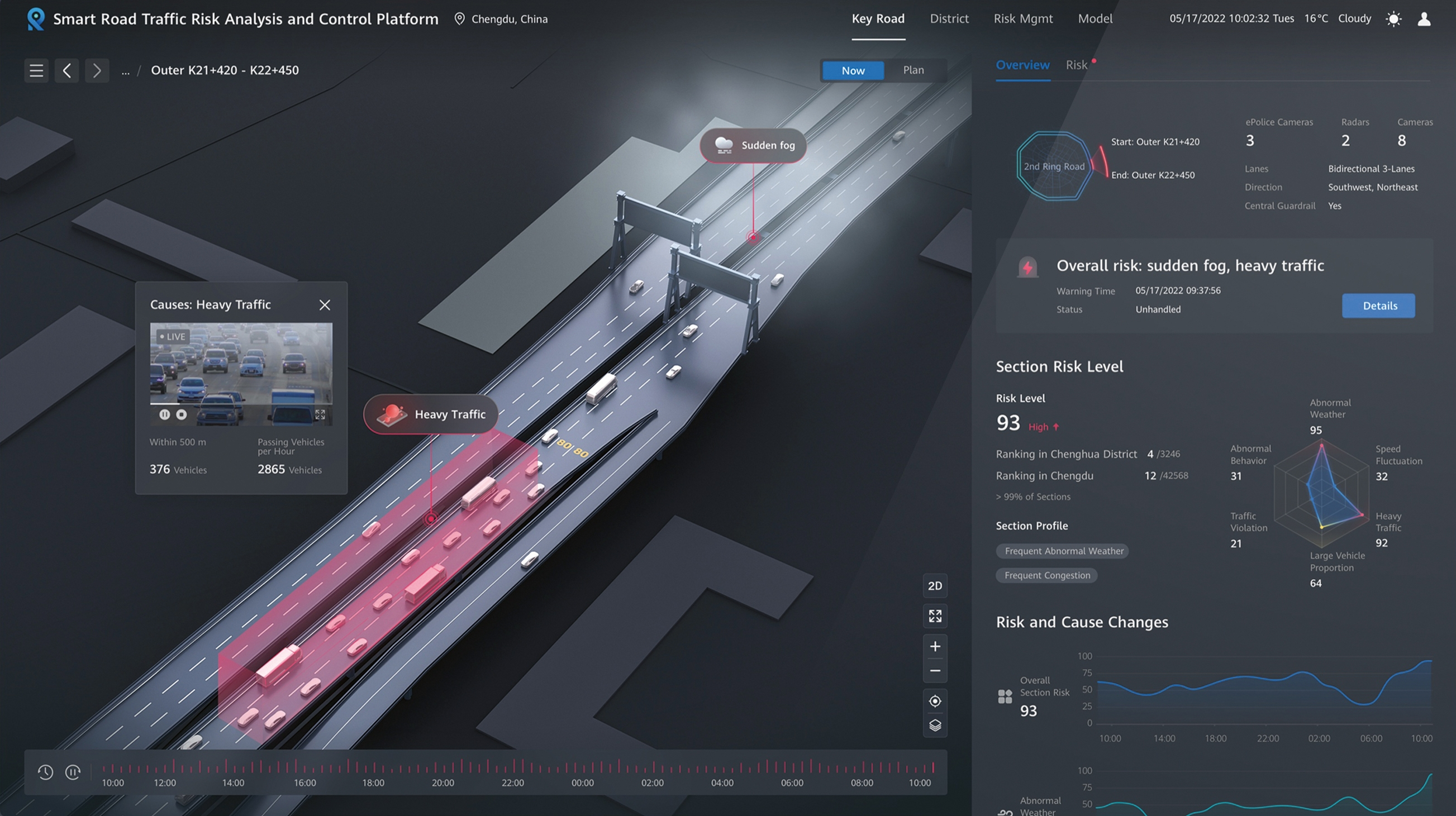Recenter map with locate icon
Viewport: 1456px width, 816px height.
point(935,702)
